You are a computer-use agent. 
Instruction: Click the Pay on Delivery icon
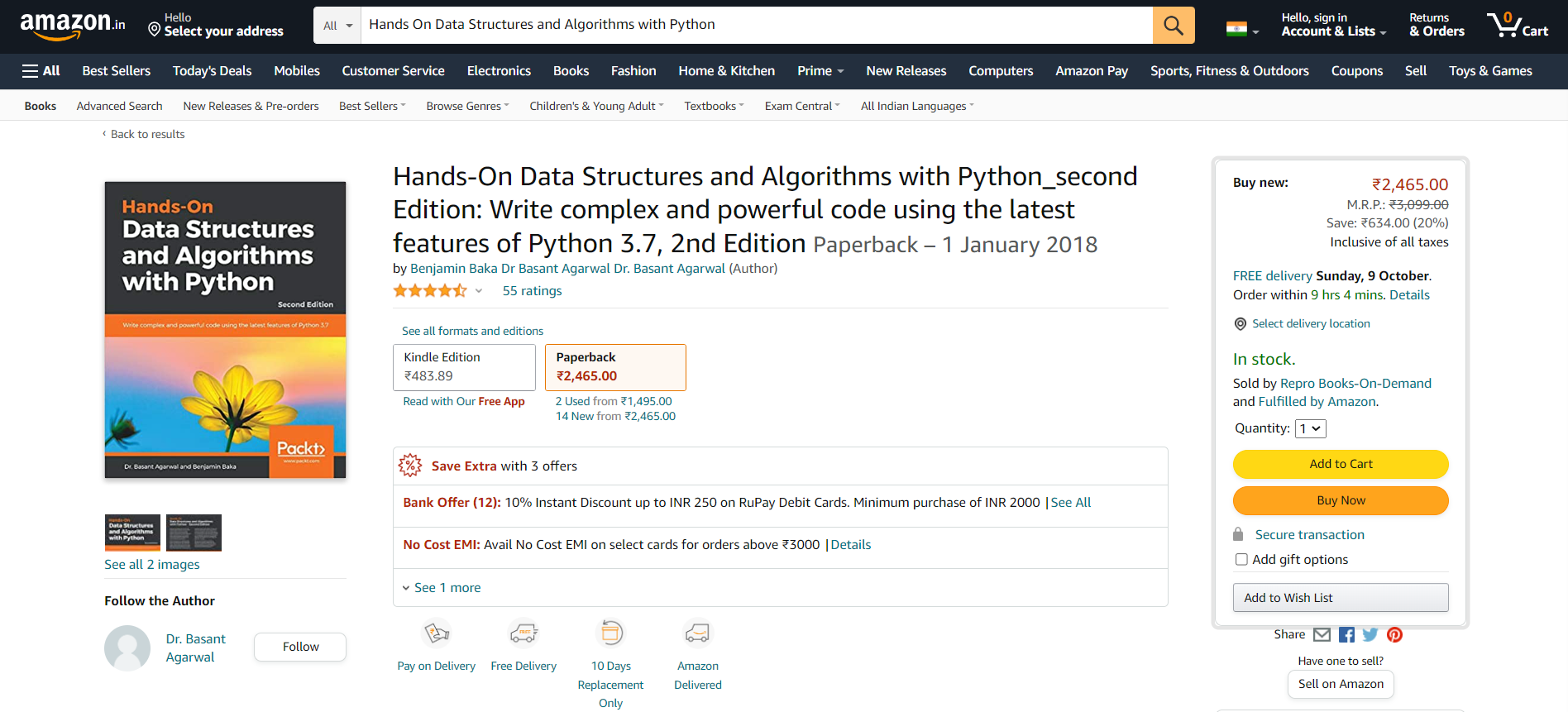[x=437, y=633]
